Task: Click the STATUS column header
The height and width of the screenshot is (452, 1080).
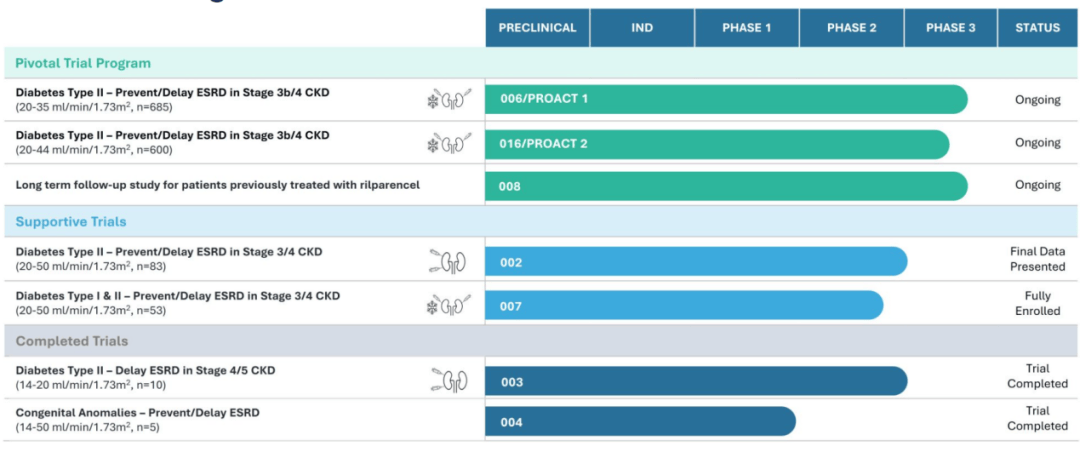Action: coord(1038,28)
